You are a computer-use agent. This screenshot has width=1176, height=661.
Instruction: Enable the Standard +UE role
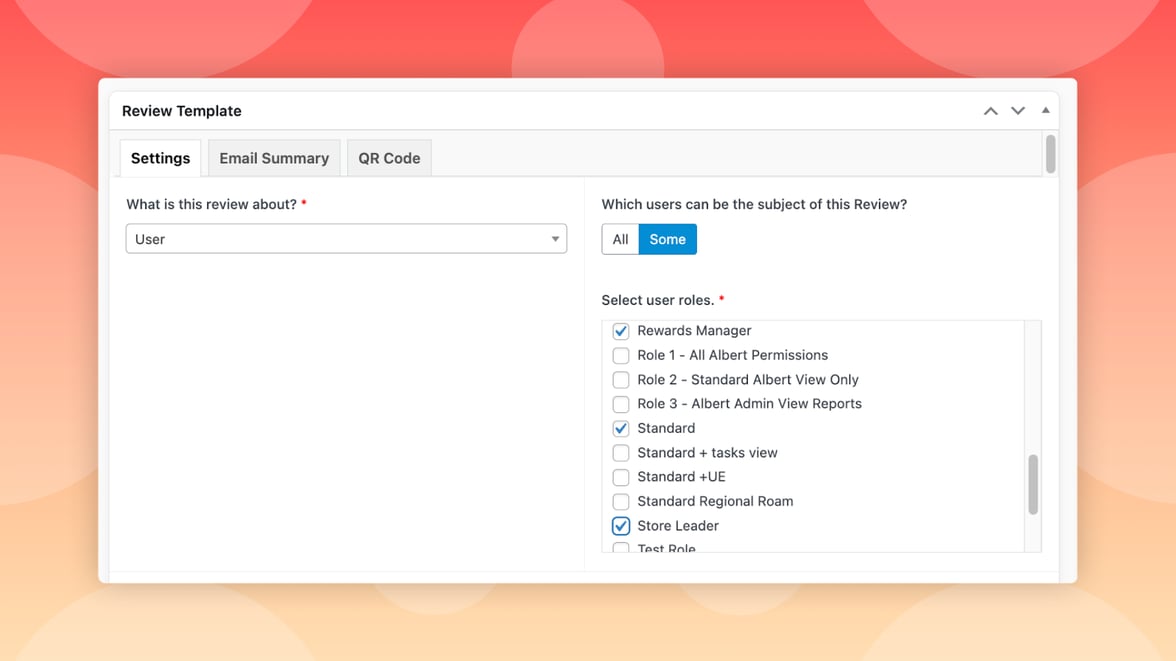click(x=621, y=477)
